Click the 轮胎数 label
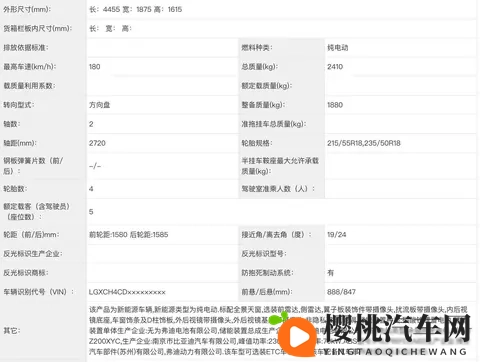Viewport: 480px width, 362px height. click(x=15, y=189)
